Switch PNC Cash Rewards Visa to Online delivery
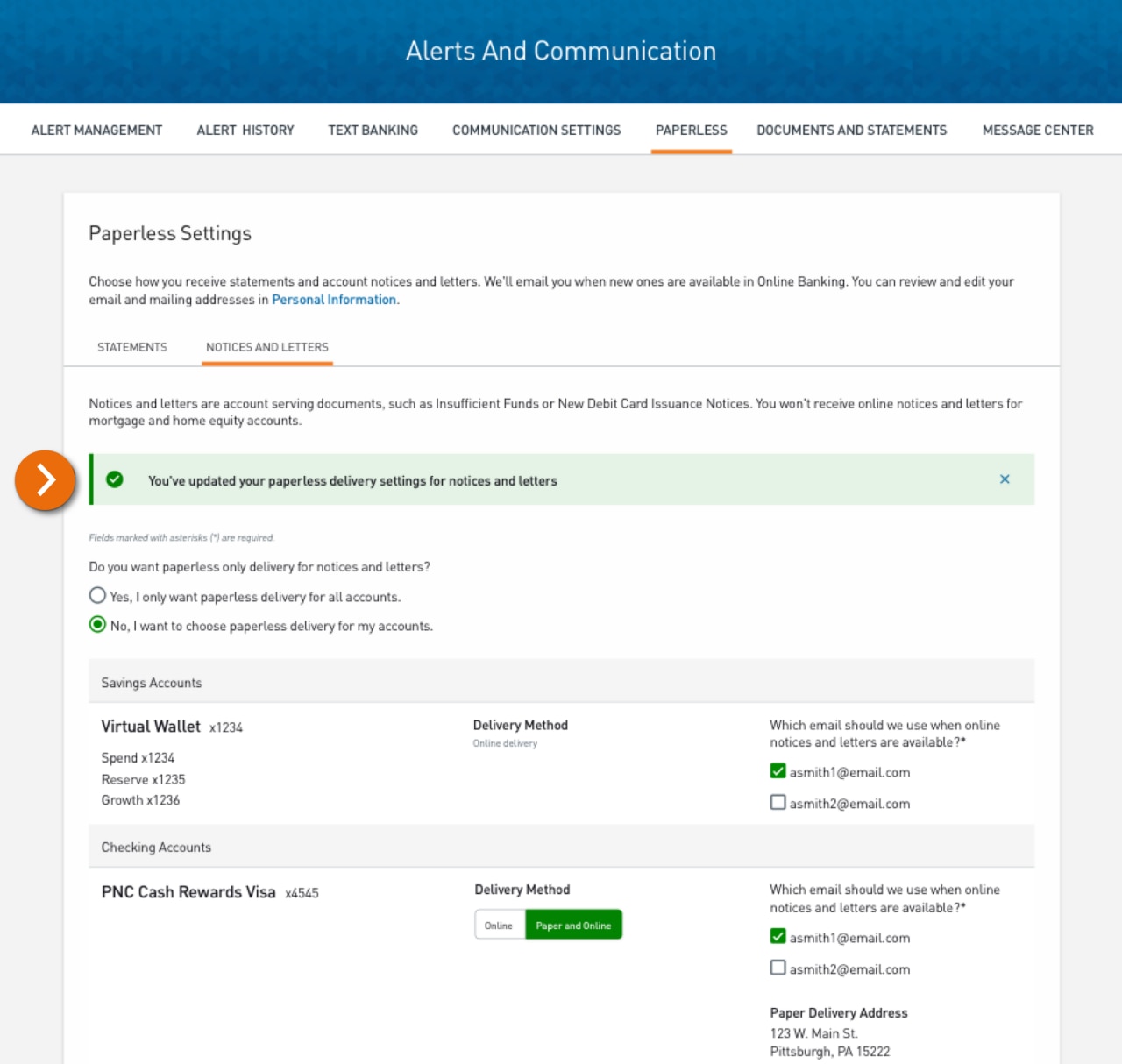 (500, 924)
